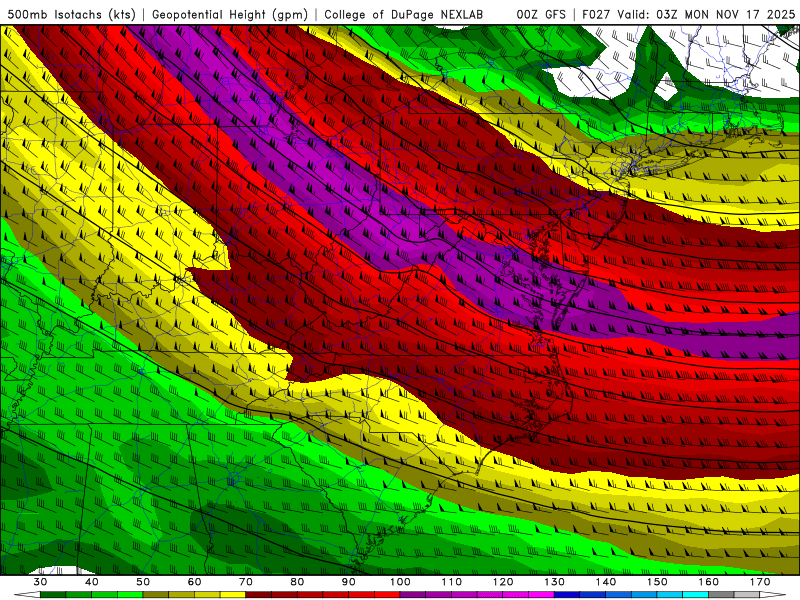Pick the darkest green swatch at colorbar start
The height and width of the screenshot is (600, 800).
[x=53, y=594]
